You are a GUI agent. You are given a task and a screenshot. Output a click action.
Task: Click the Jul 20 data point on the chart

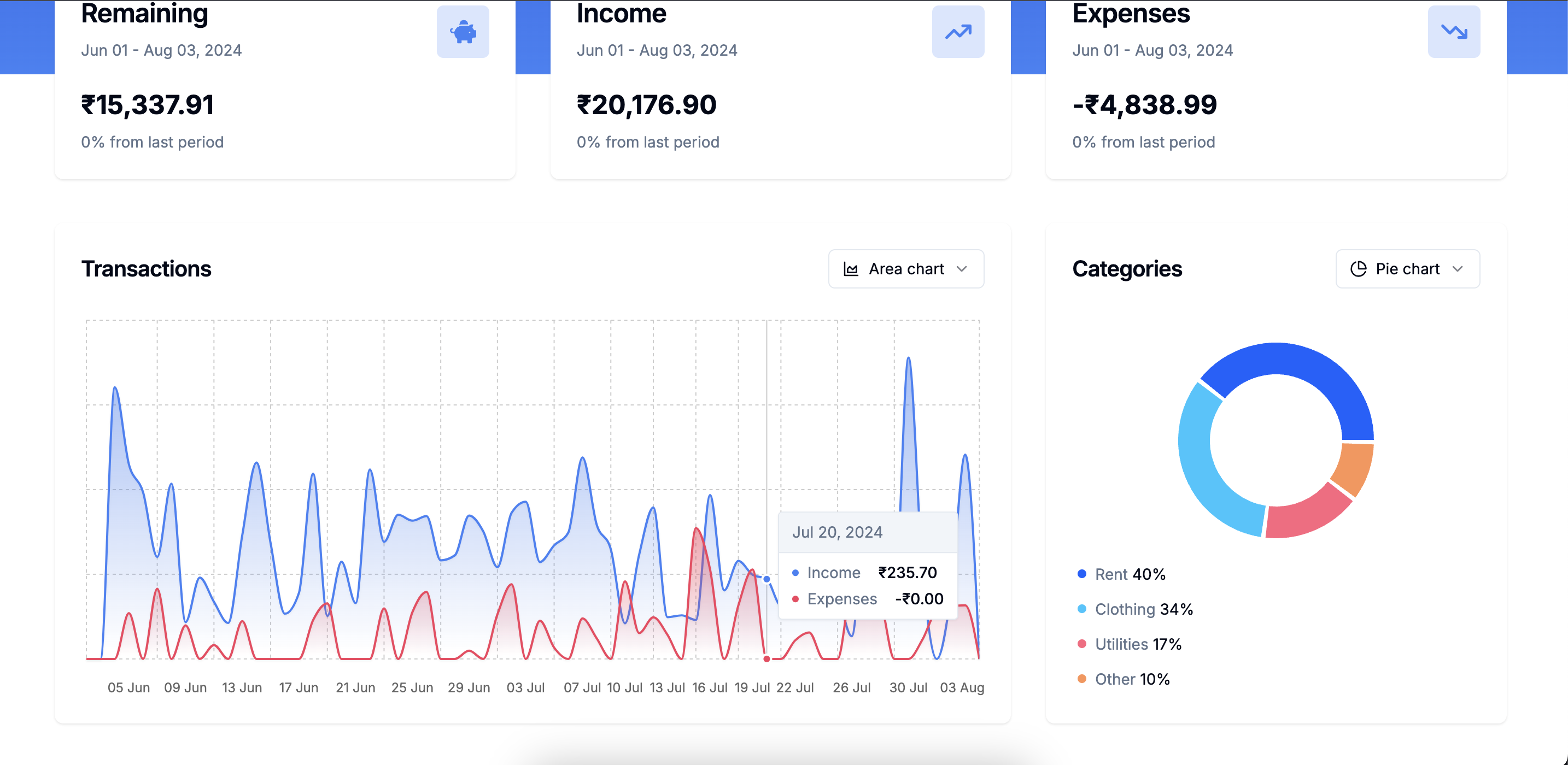[766, 579]
